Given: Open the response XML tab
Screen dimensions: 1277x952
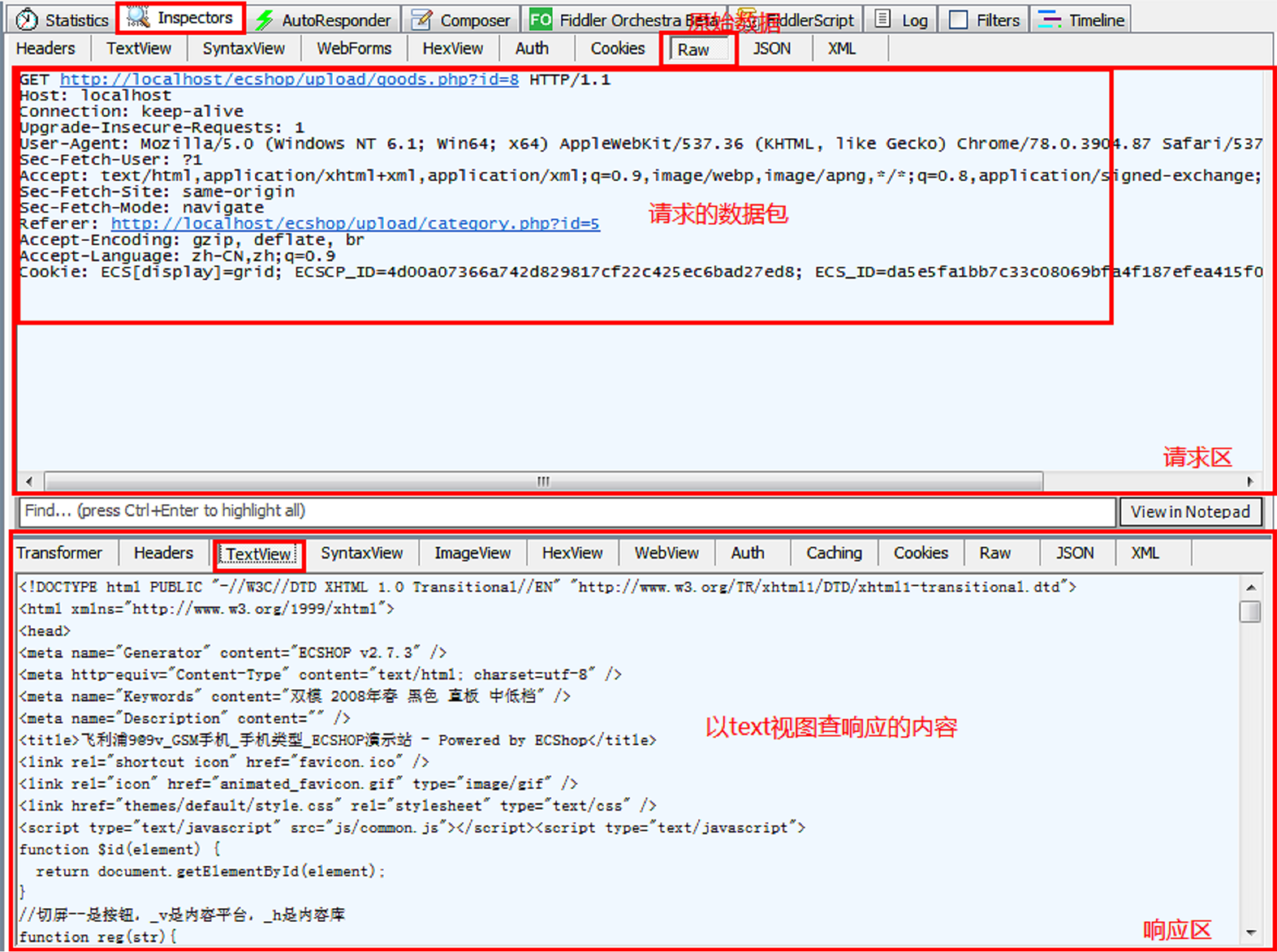Looking at the screenshot, I should click(1145, 553).
